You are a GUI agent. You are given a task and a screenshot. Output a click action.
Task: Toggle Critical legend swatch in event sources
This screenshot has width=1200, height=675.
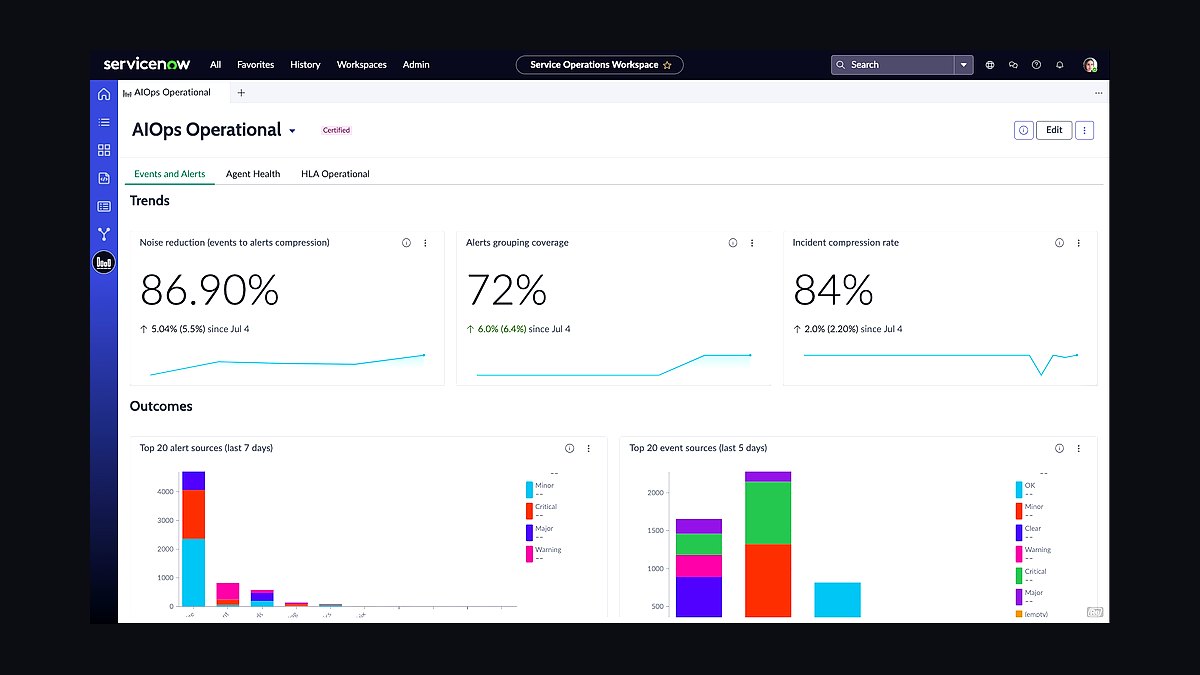point(1019,576)
